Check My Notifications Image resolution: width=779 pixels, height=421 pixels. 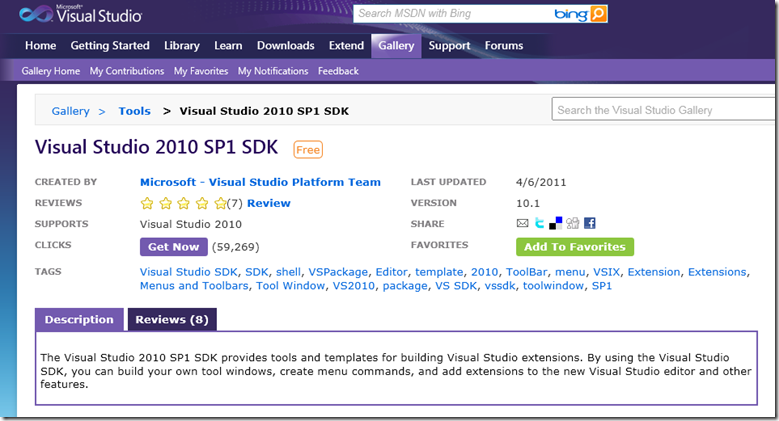[273, 71]
